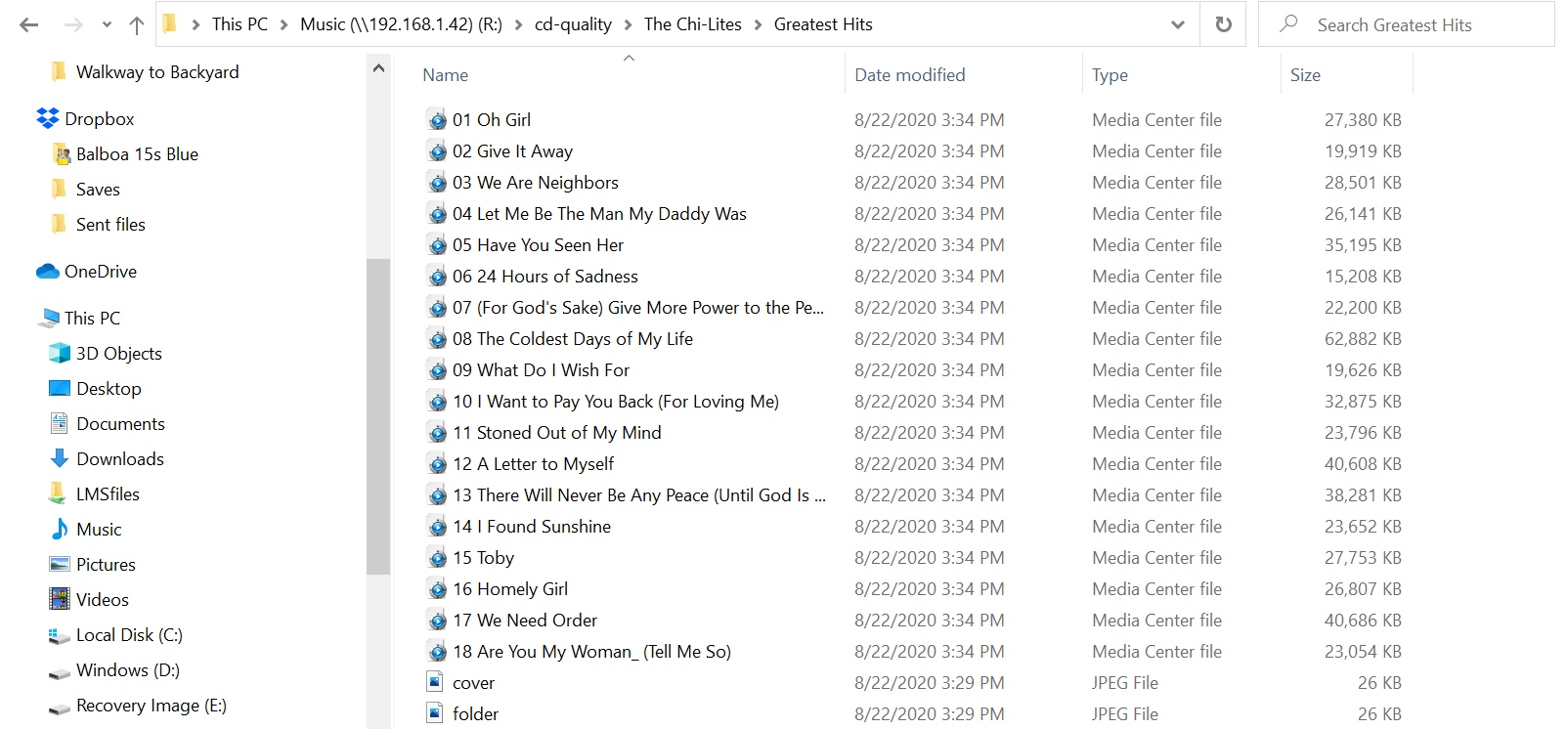This screenshot has width=1568, height=729.
Task: Select '07 (For God's Sake) Give More Power' file
Action: point(637,308)
